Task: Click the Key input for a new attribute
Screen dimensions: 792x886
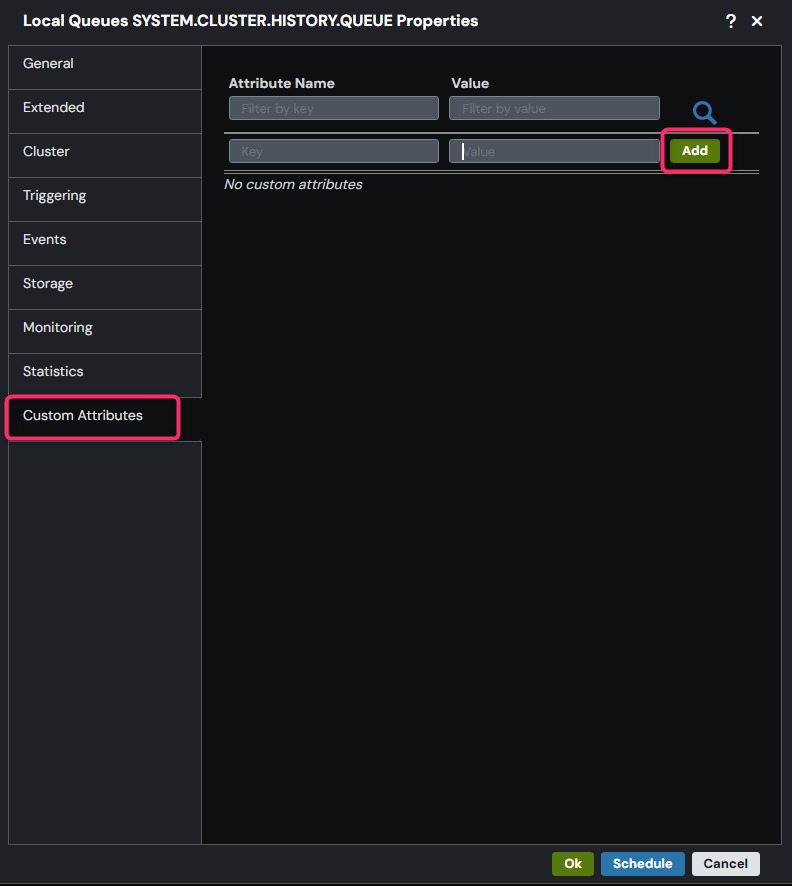Action: point(333,150)
